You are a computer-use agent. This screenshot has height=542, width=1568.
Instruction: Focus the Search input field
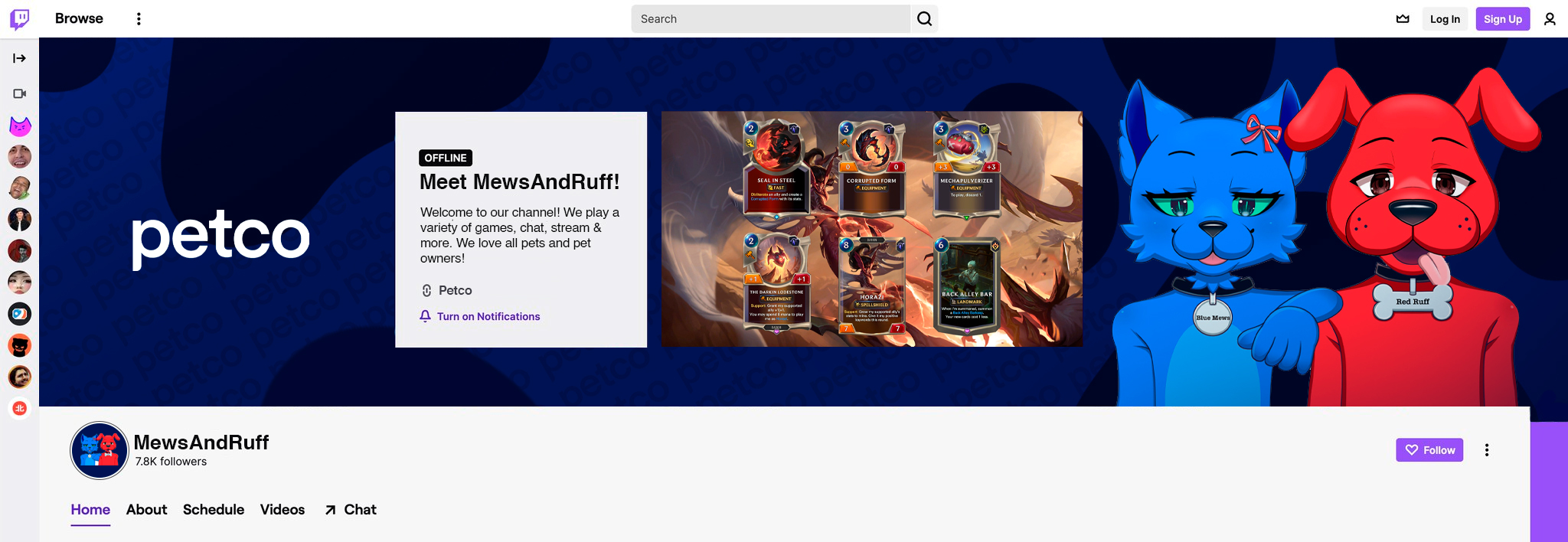[770, 19]
